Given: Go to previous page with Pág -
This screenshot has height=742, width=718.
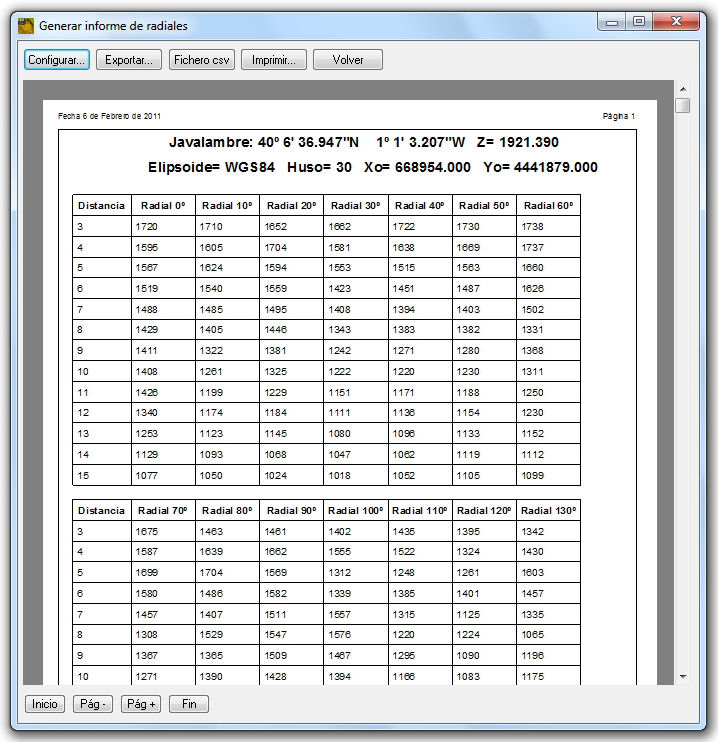Looking at the screenshot, I should tap(93, 704).
